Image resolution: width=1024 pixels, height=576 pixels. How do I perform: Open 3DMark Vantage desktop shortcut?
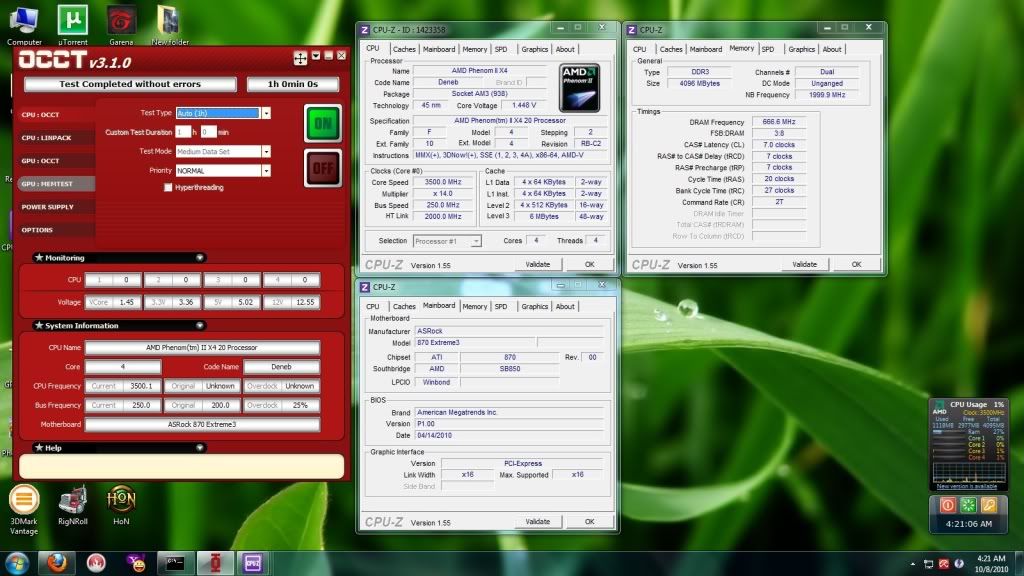pos(24,499)
